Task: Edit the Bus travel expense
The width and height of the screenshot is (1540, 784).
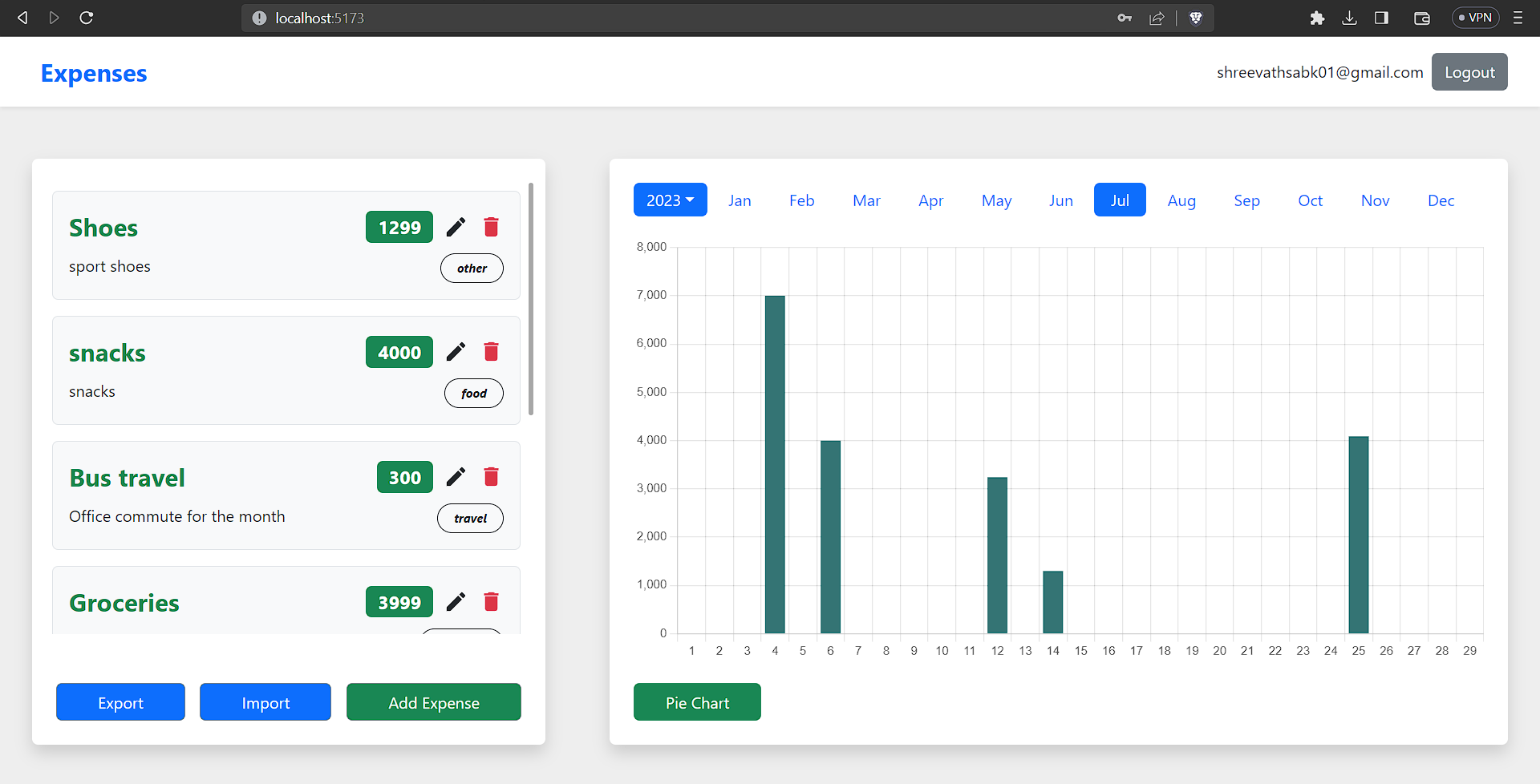Action: (456, 476)
